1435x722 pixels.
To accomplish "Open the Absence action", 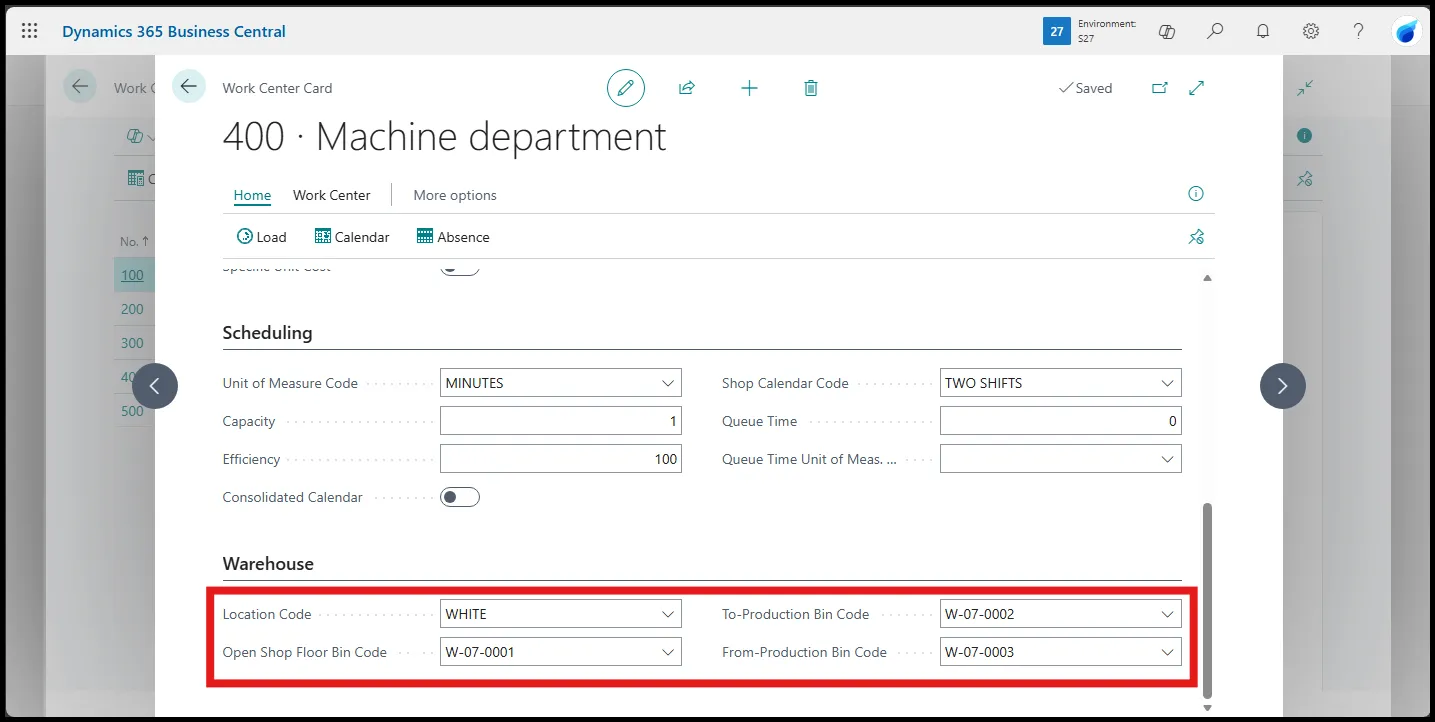I will (453, 237).
